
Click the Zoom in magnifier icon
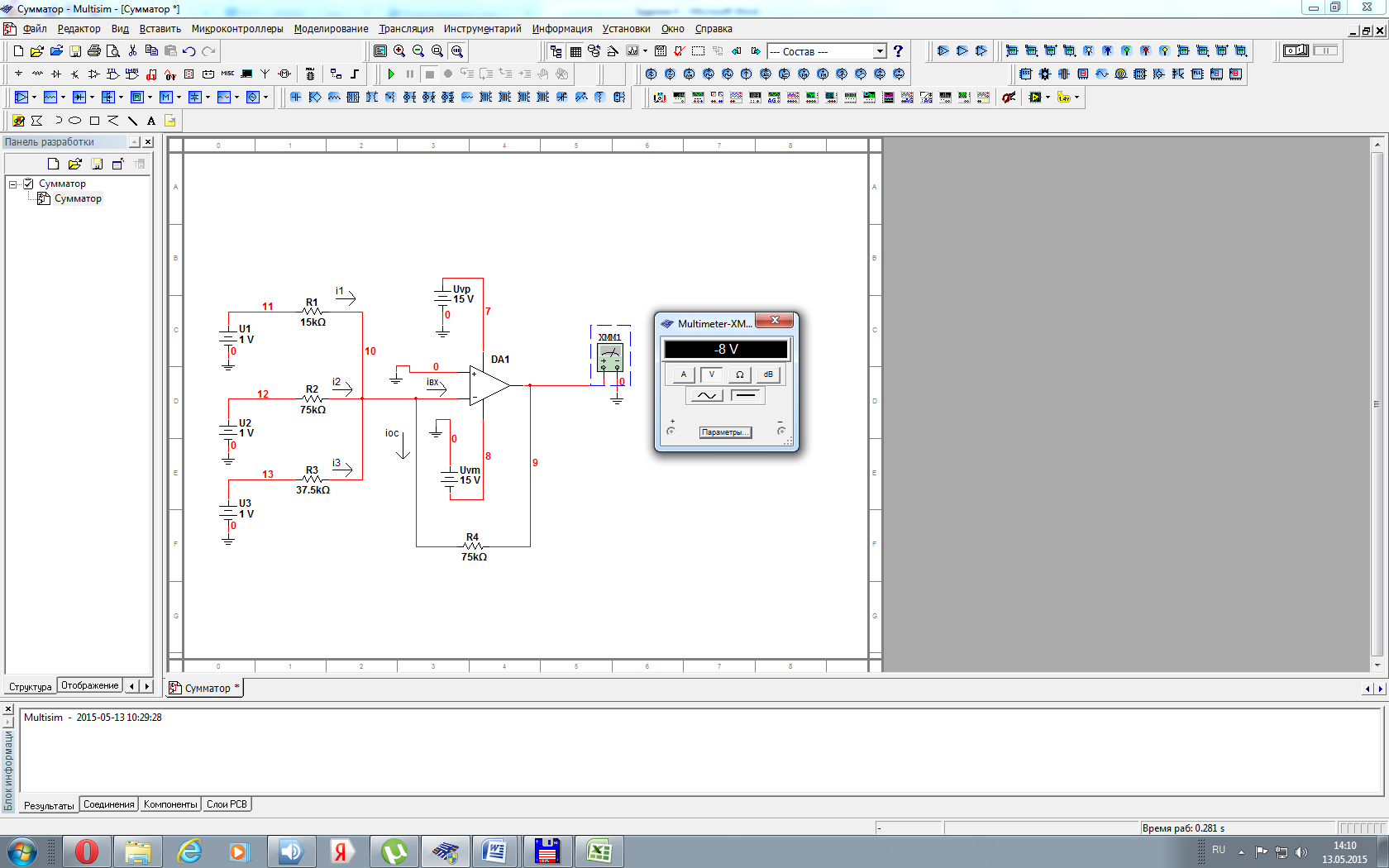click(399, 51)
